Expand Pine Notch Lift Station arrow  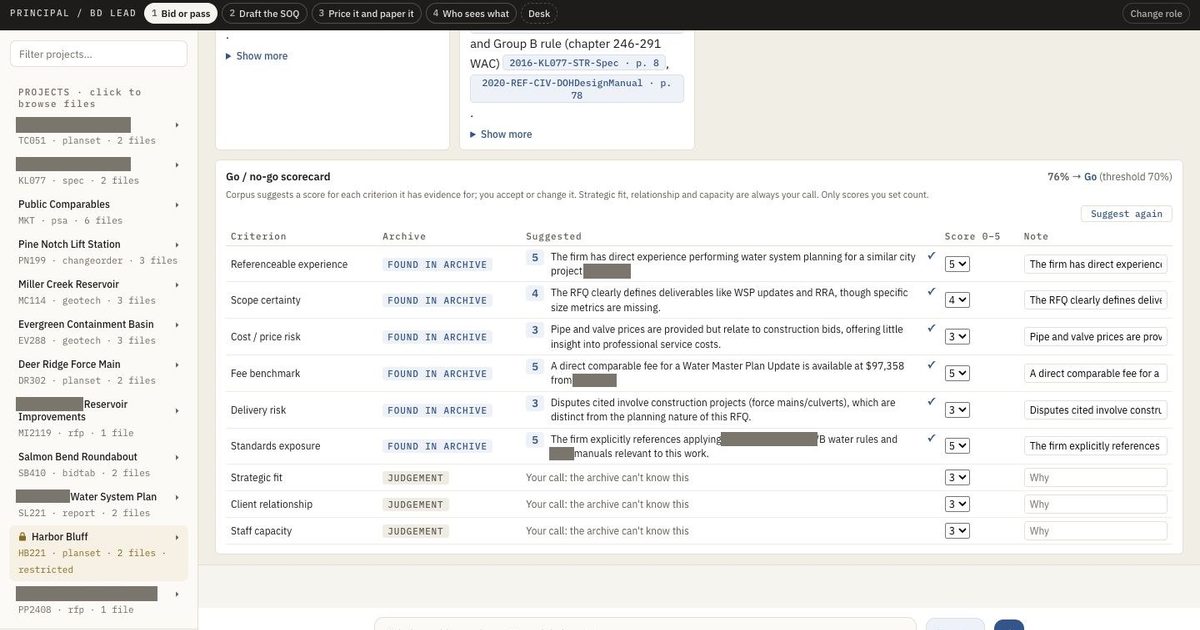[177, 245]
